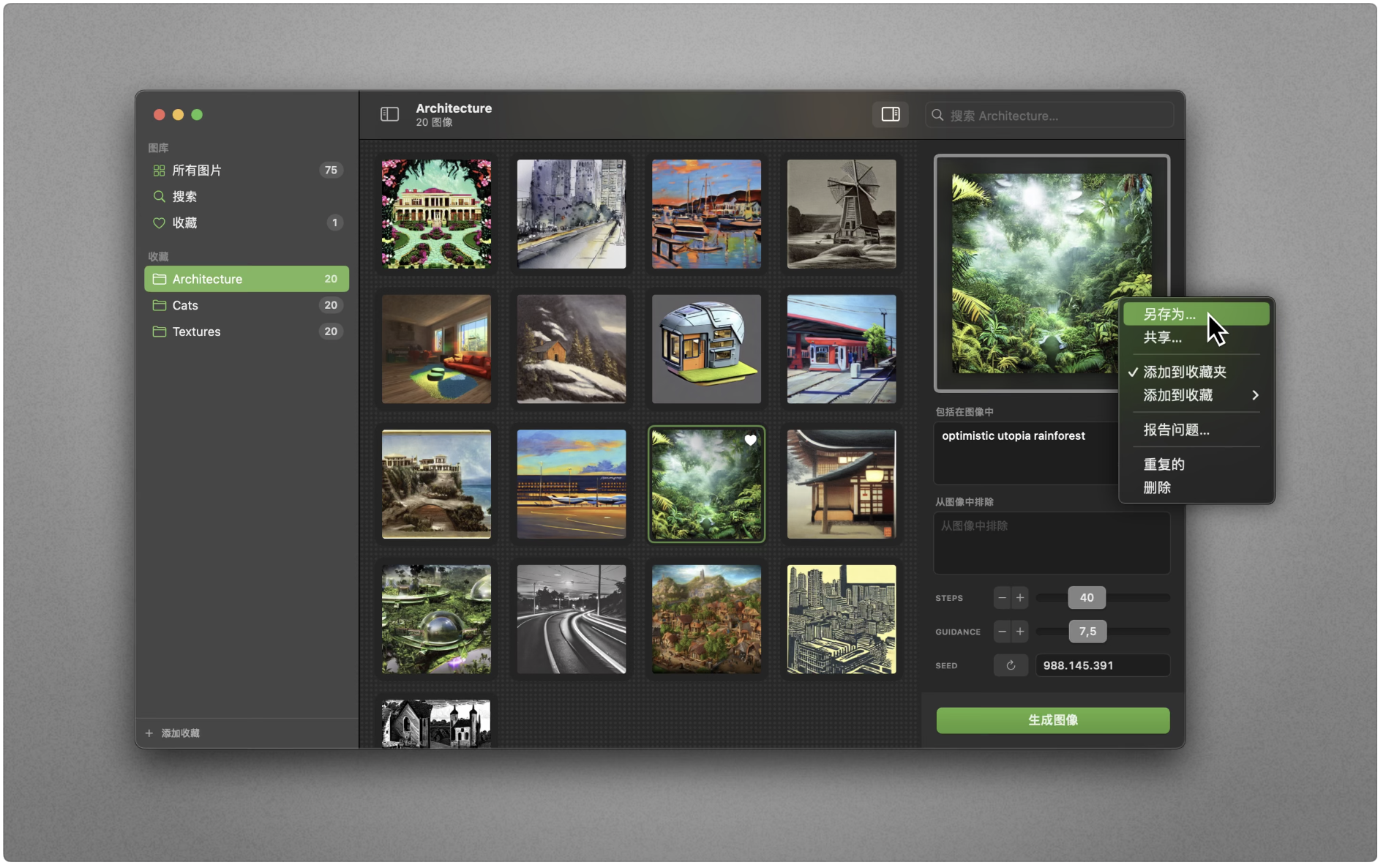Select 报告问题... menu entry
This screenshot has width=1386, height=868.
[x=1176, y=430]
